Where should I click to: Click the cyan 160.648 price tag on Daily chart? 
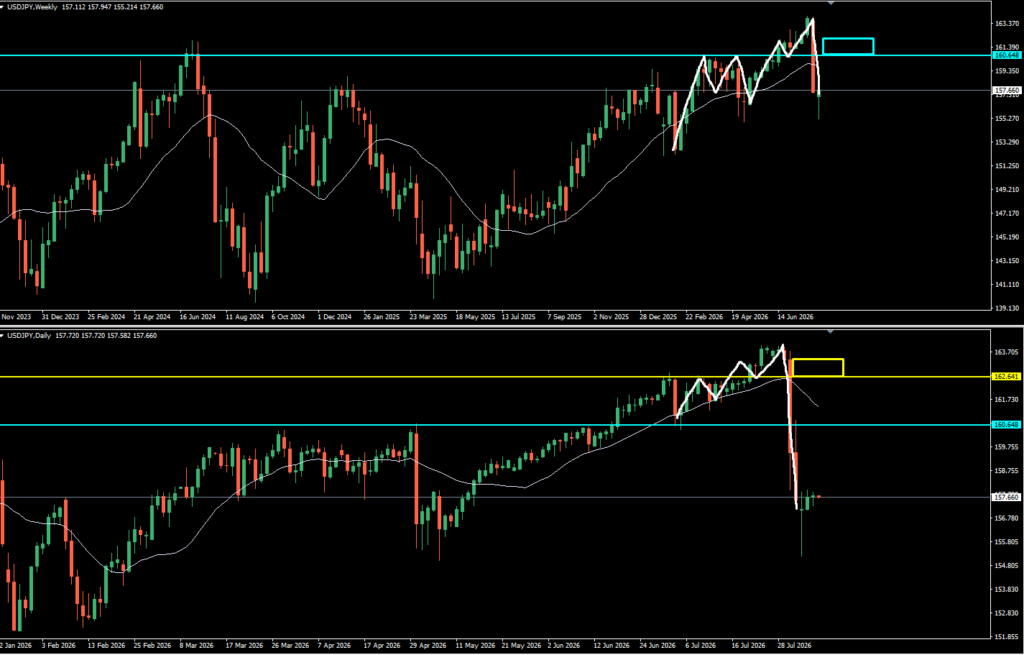click(1007, 425)
